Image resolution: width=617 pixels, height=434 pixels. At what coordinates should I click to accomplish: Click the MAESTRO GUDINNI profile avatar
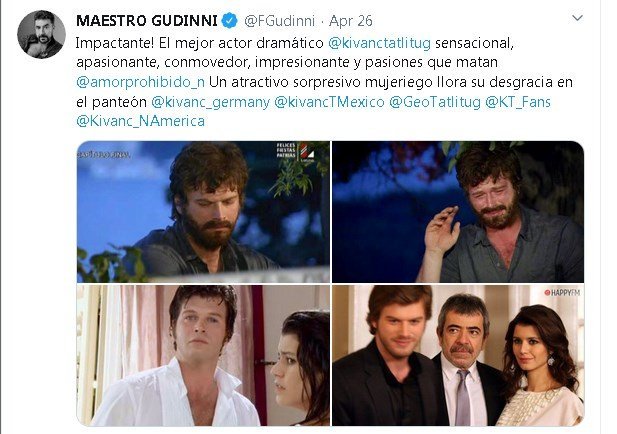click(41, 34)
